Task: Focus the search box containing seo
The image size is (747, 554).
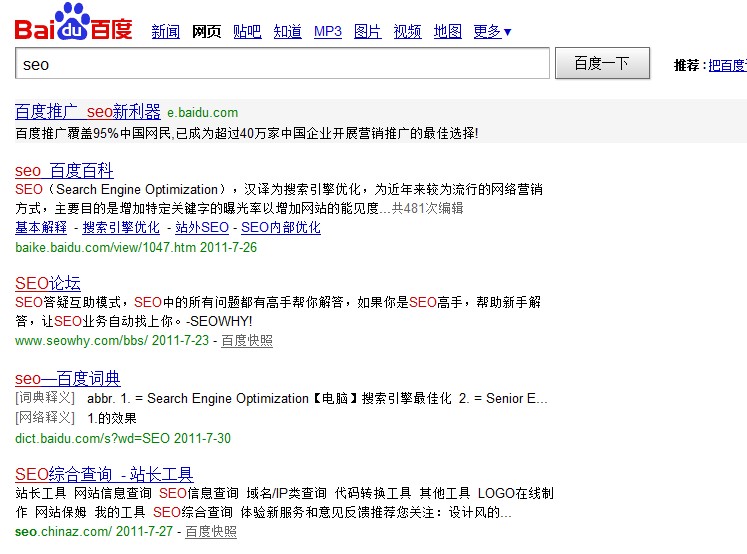Action: [282, 63]
